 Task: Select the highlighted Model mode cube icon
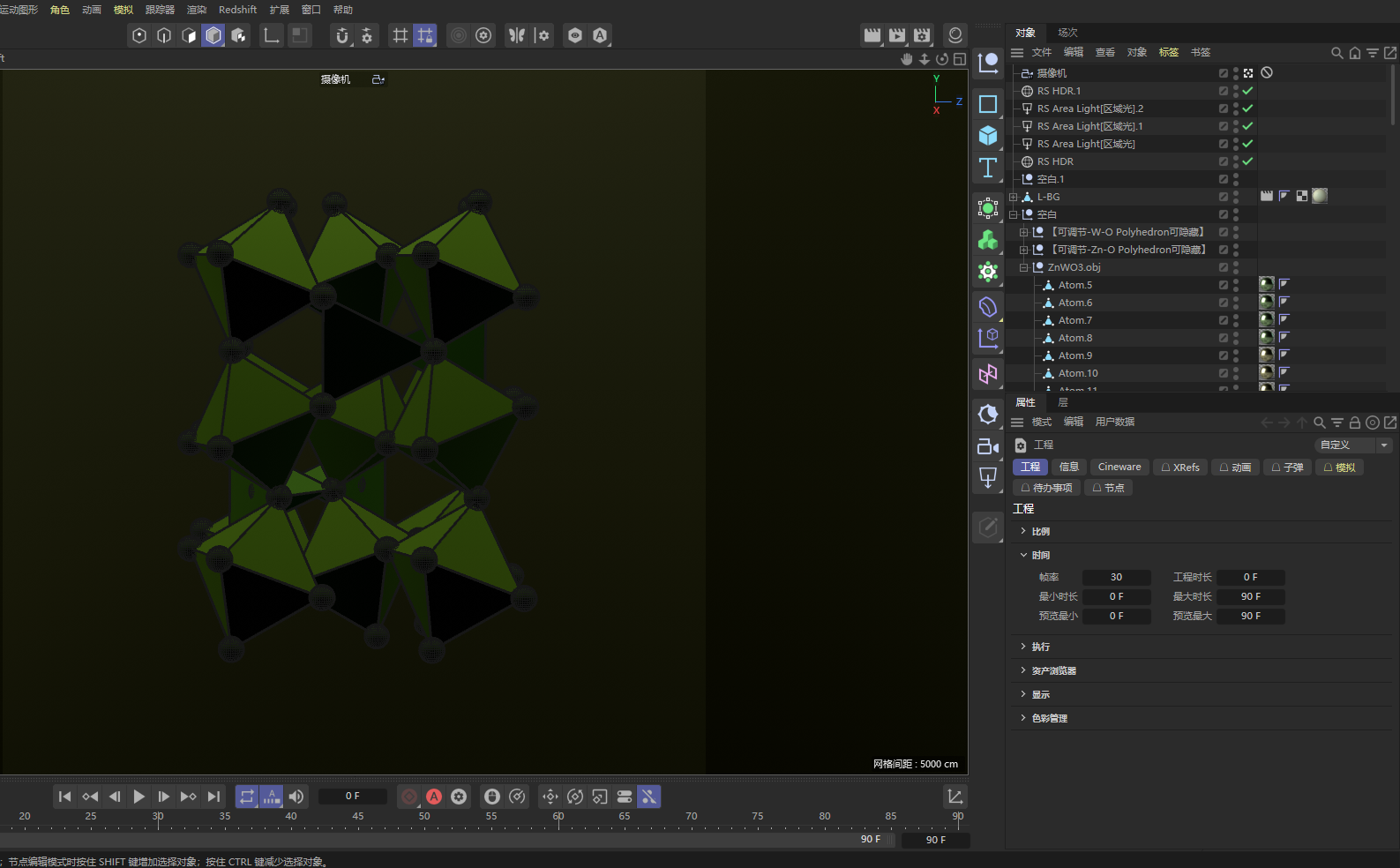point(213,35)
